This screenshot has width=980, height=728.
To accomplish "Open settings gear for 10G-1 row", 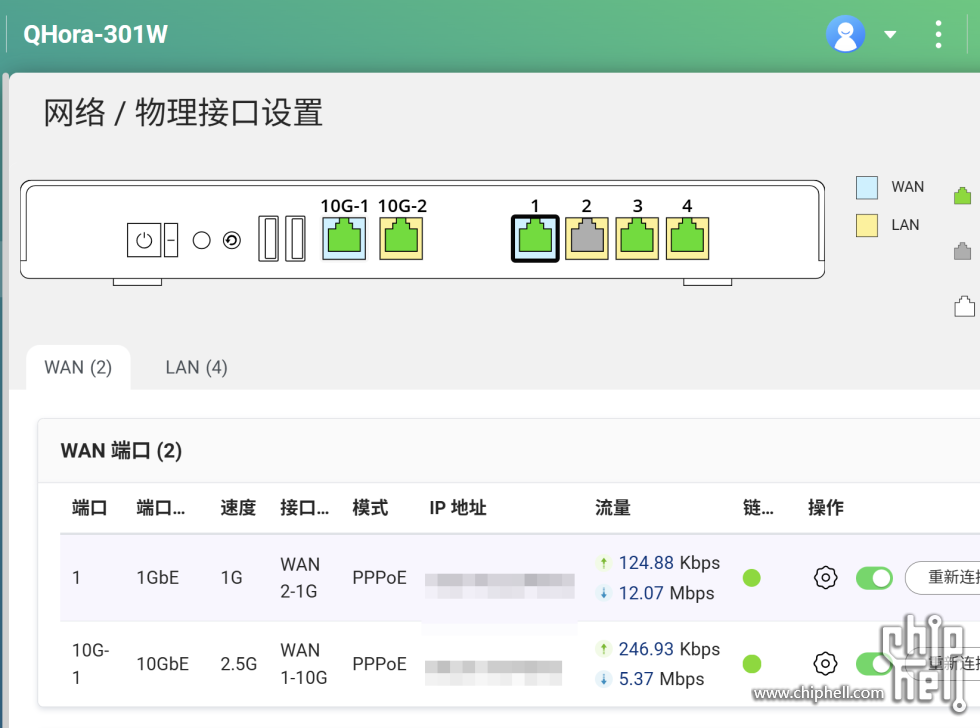I will [826, 663].
